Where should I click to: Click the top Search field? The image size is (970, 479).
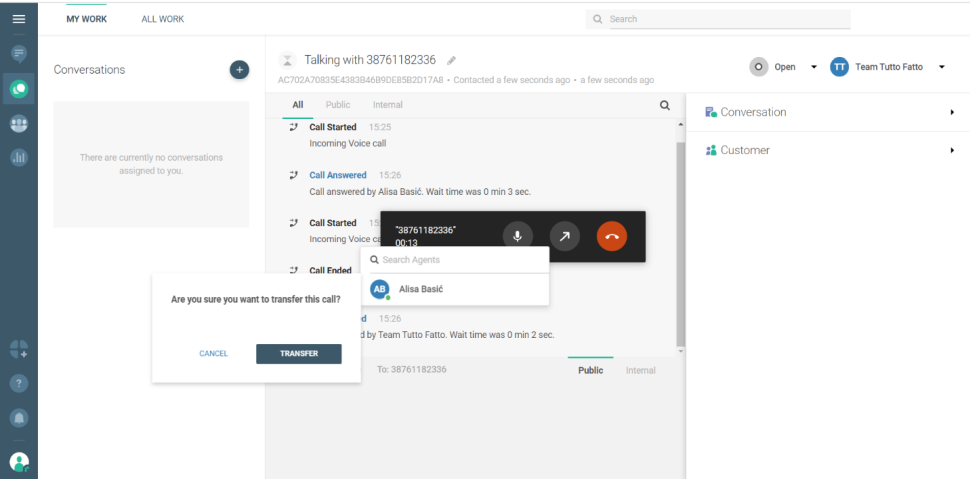(x=718, y=19)
